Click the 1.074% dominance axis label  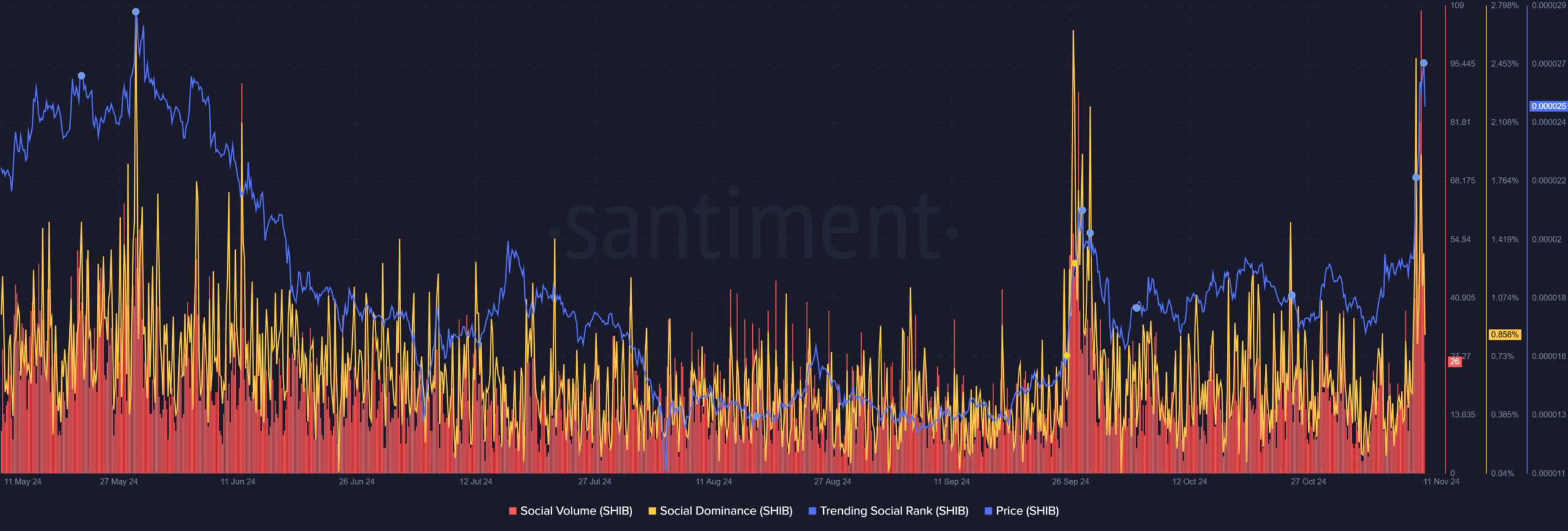1505,298
